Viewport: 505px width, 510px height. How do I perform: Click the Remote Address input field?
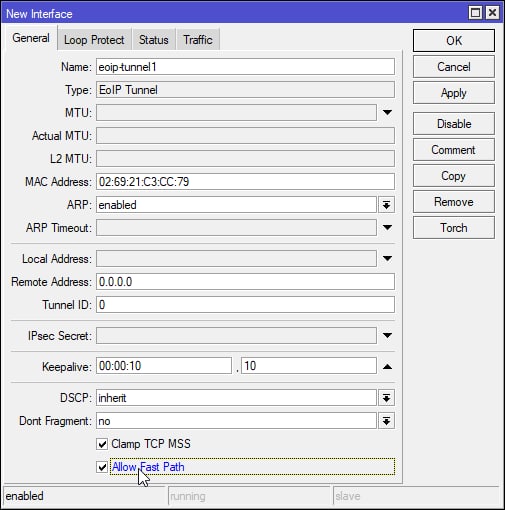pyautogui.click(x=245, y=282)
